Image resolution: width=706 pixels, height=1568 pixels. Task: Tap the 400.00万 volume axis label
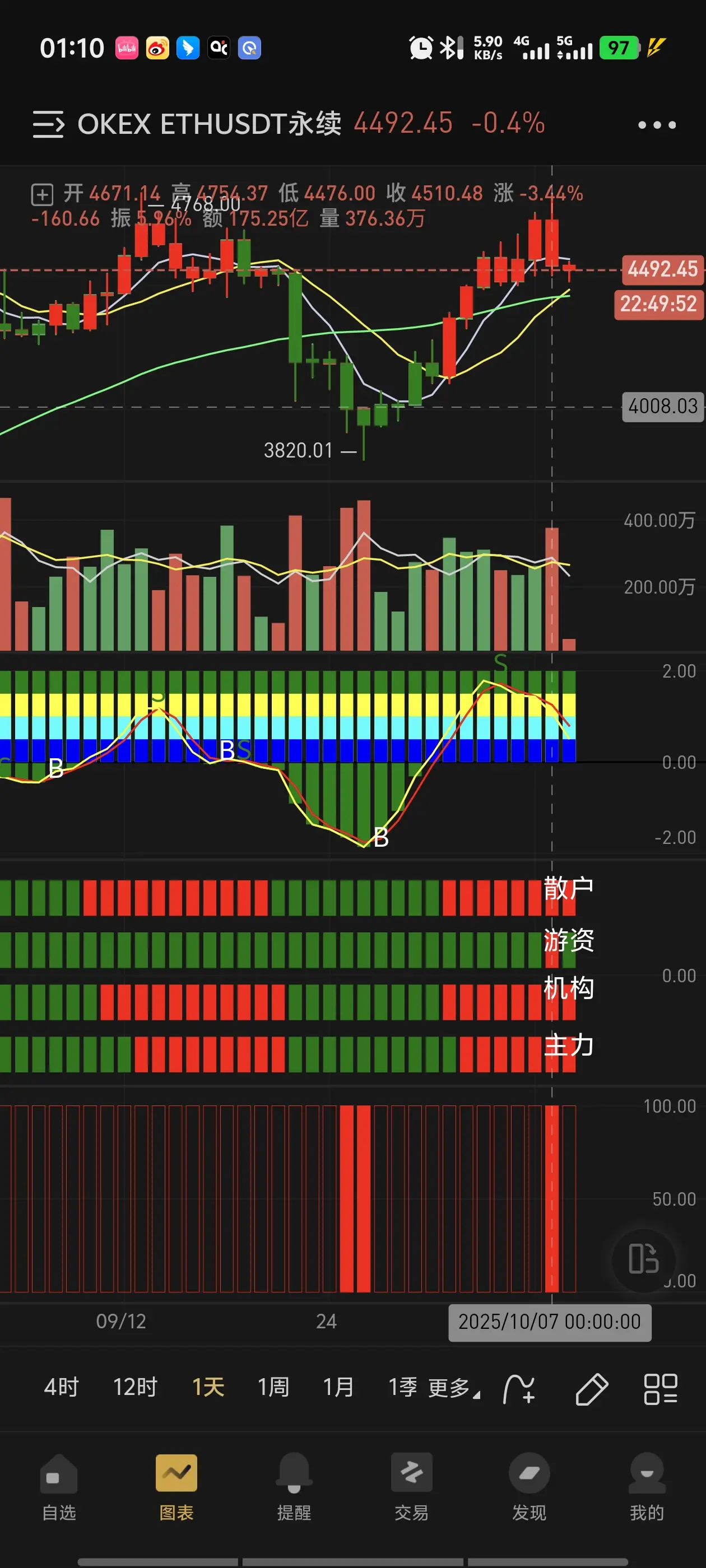[659, 520]
